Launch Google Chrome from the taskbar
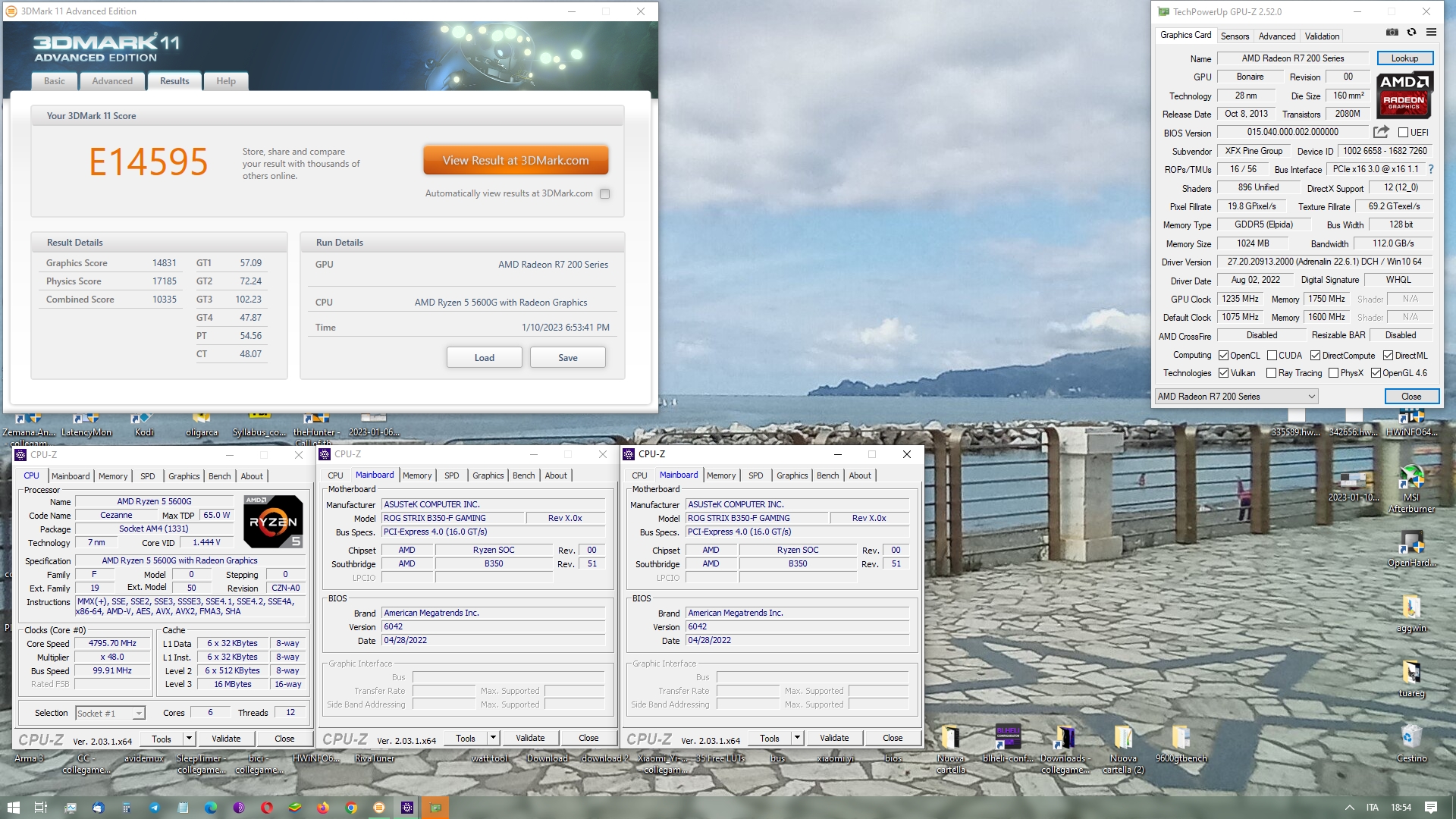 point(351,808)
